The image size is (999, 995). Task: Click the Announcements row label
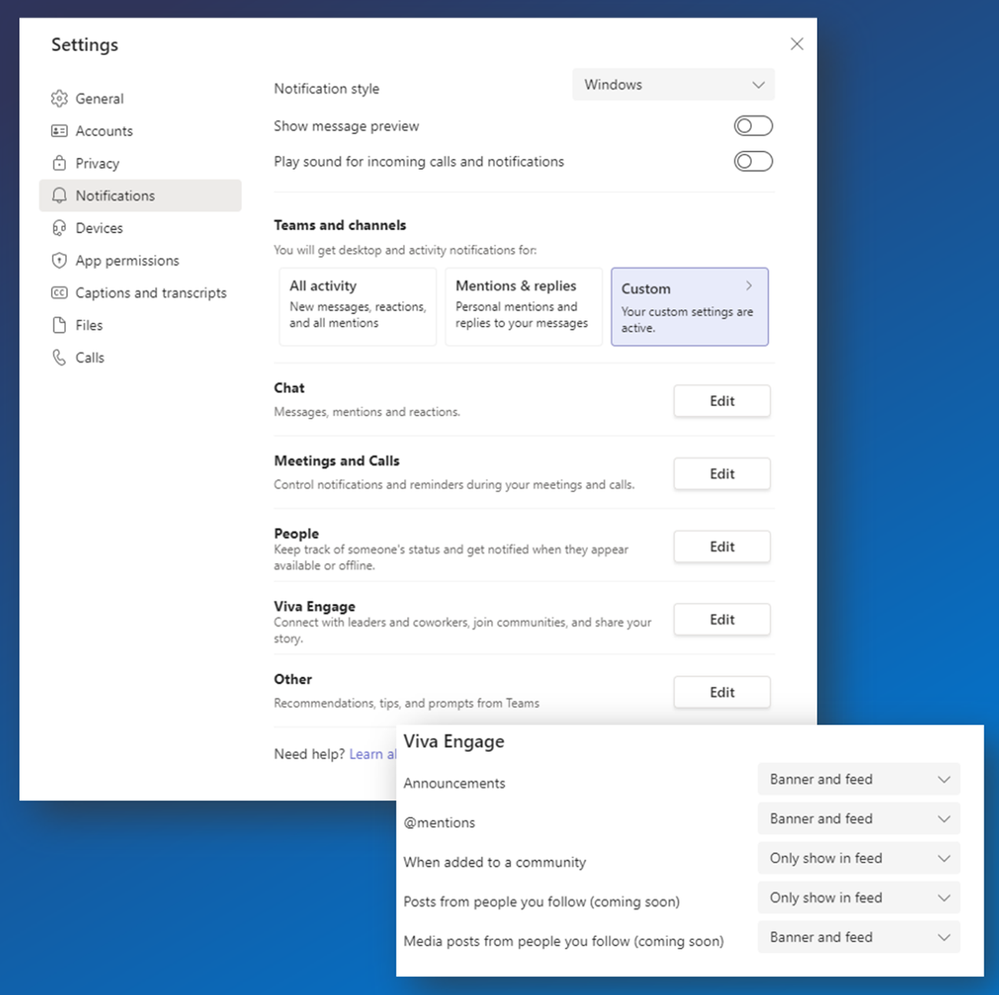[454, 783]
